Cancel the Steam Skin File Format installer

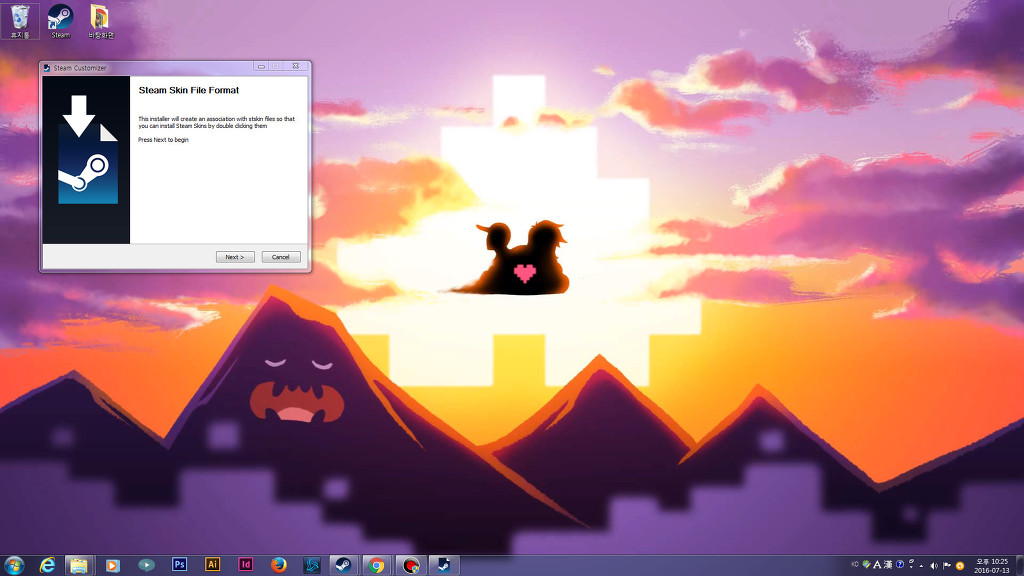pos(281,257)
